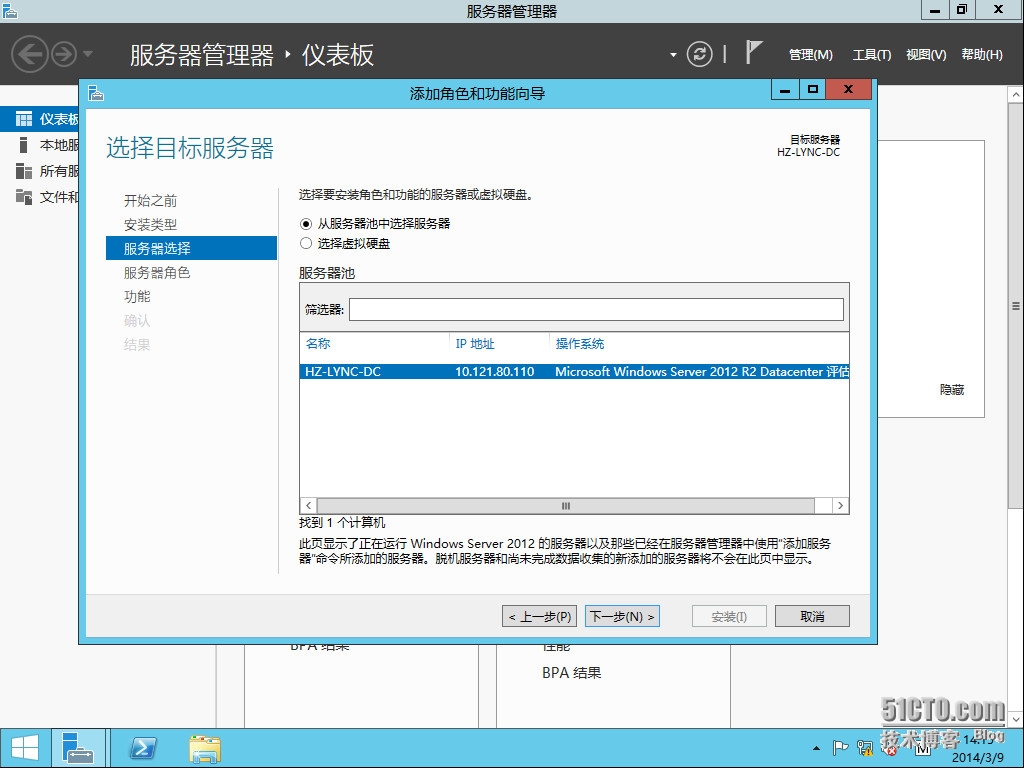Sort by 名称 column header

[318, 344]
